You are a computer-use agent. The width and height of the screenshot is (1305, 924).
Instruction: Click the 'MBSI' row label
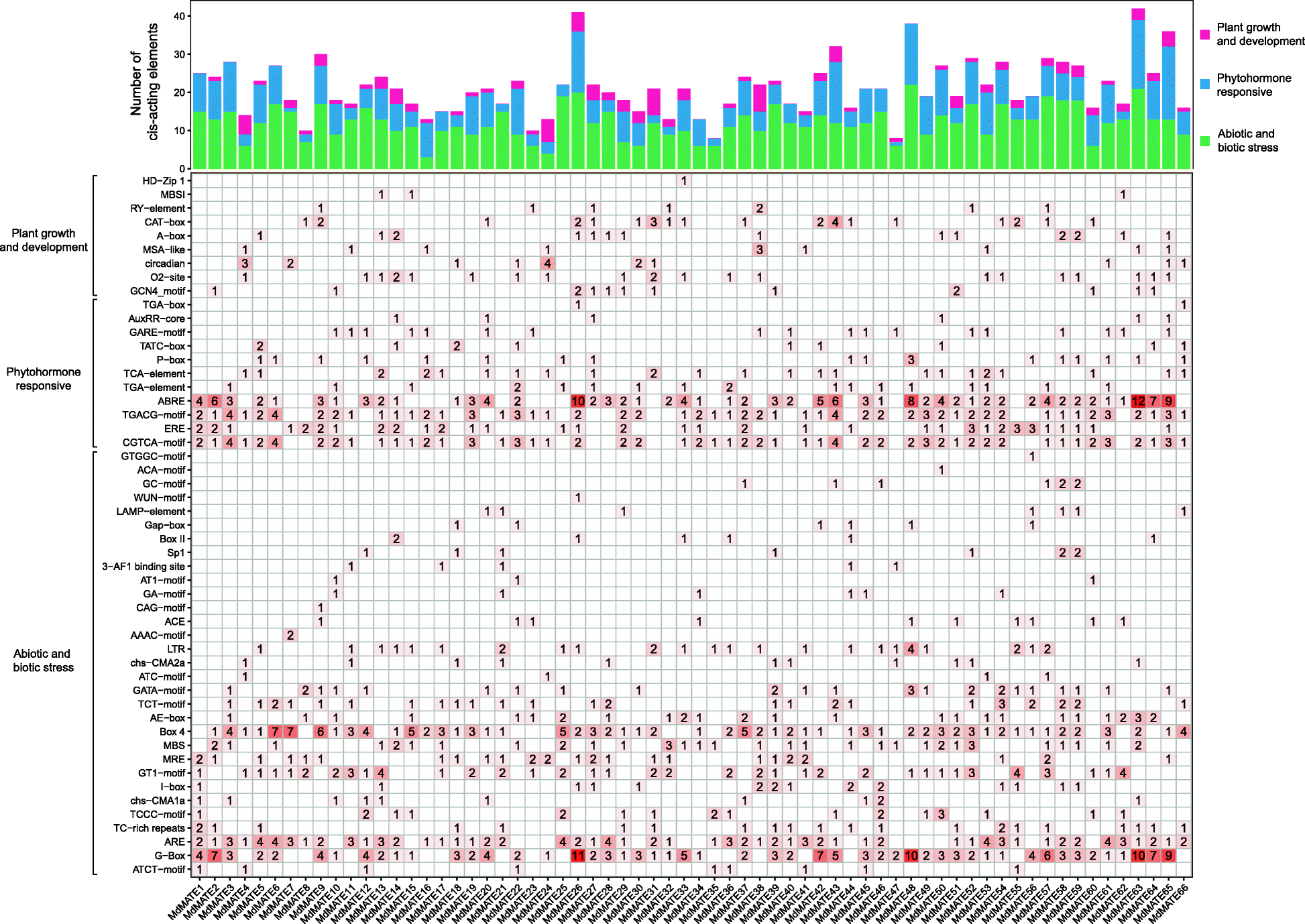coord(172,194)
